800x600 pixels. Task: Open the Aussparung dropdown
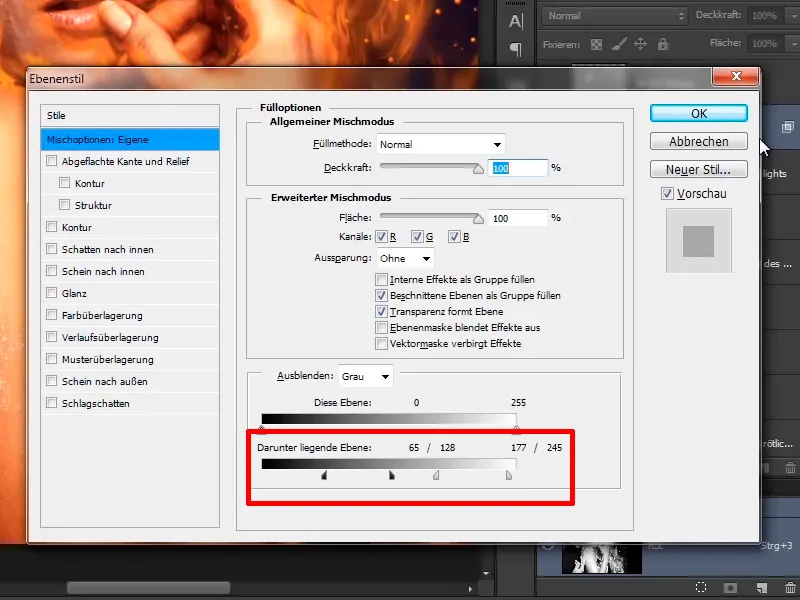(405, 258)
